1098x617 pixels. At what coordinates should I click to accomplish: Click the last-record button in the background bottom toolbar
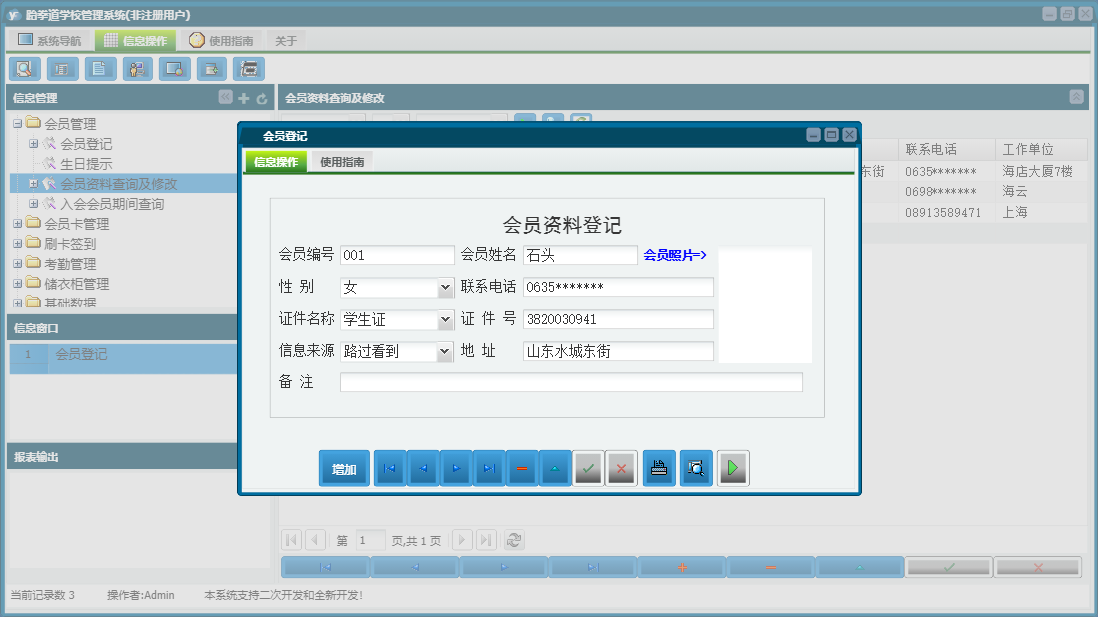pyautogui.click(x=593, y=567)
